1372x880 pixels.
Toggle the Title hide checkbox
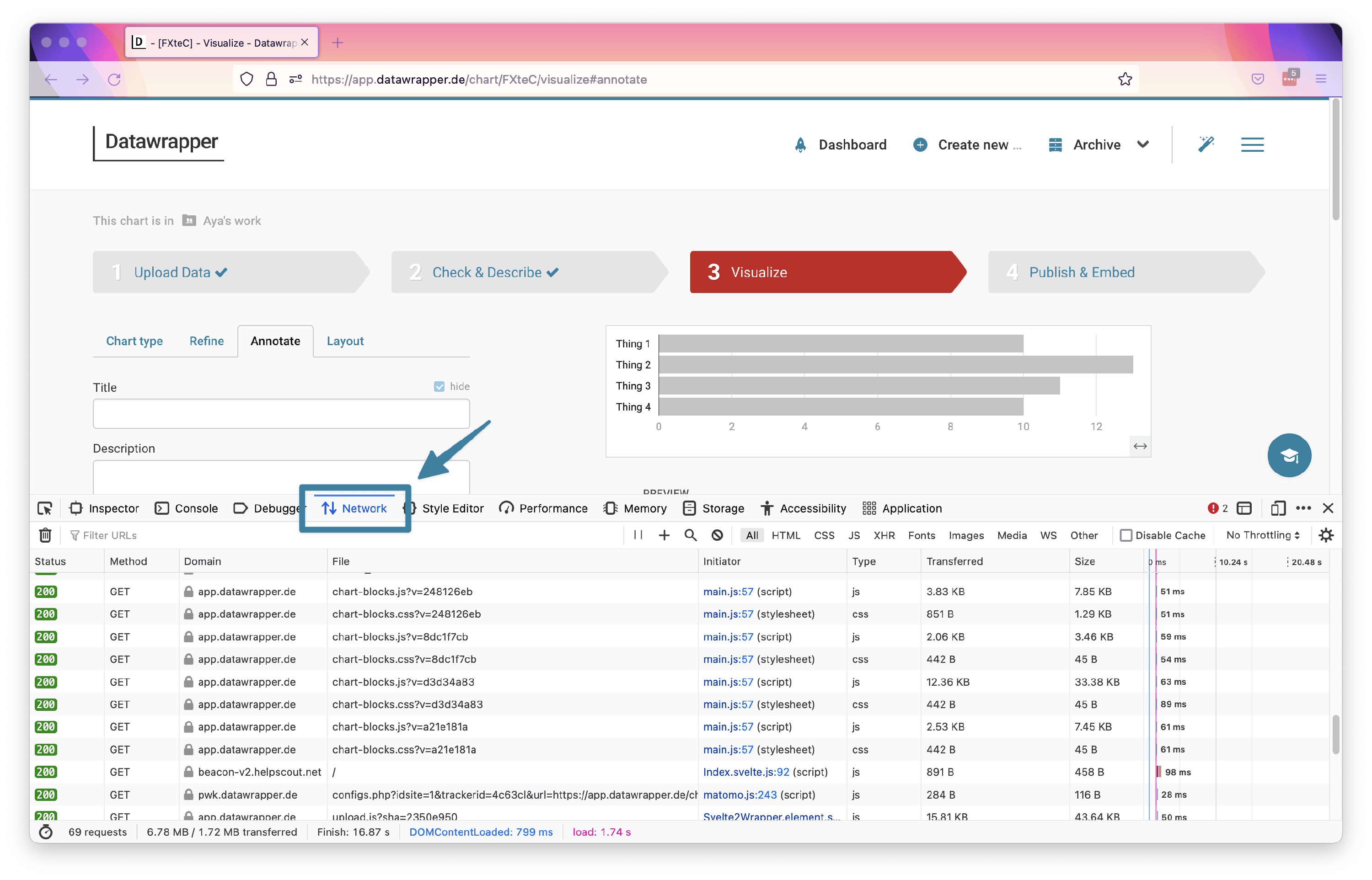coord(439,387)
